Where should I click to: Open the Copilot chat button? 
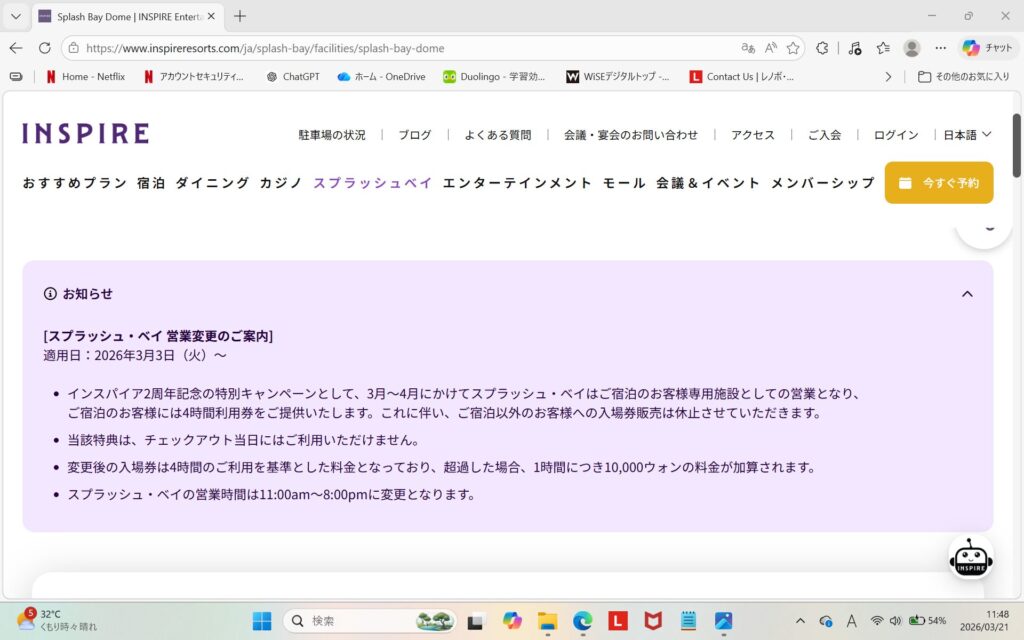click(x=987, y=48)
